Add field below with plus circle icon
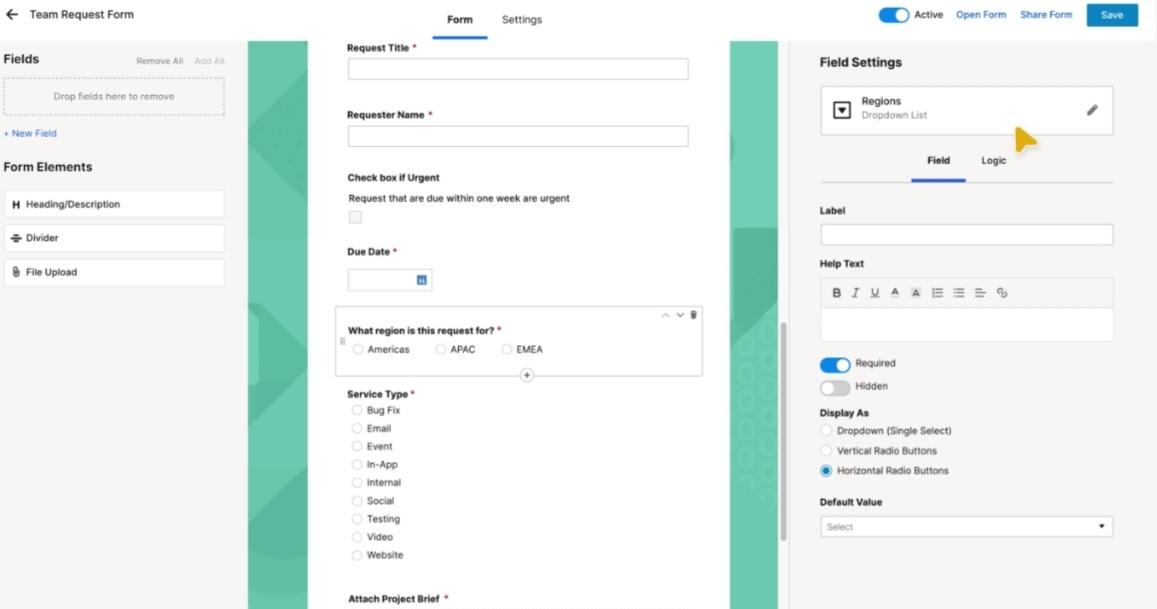 pyautogui.click(x=526, y=375)
